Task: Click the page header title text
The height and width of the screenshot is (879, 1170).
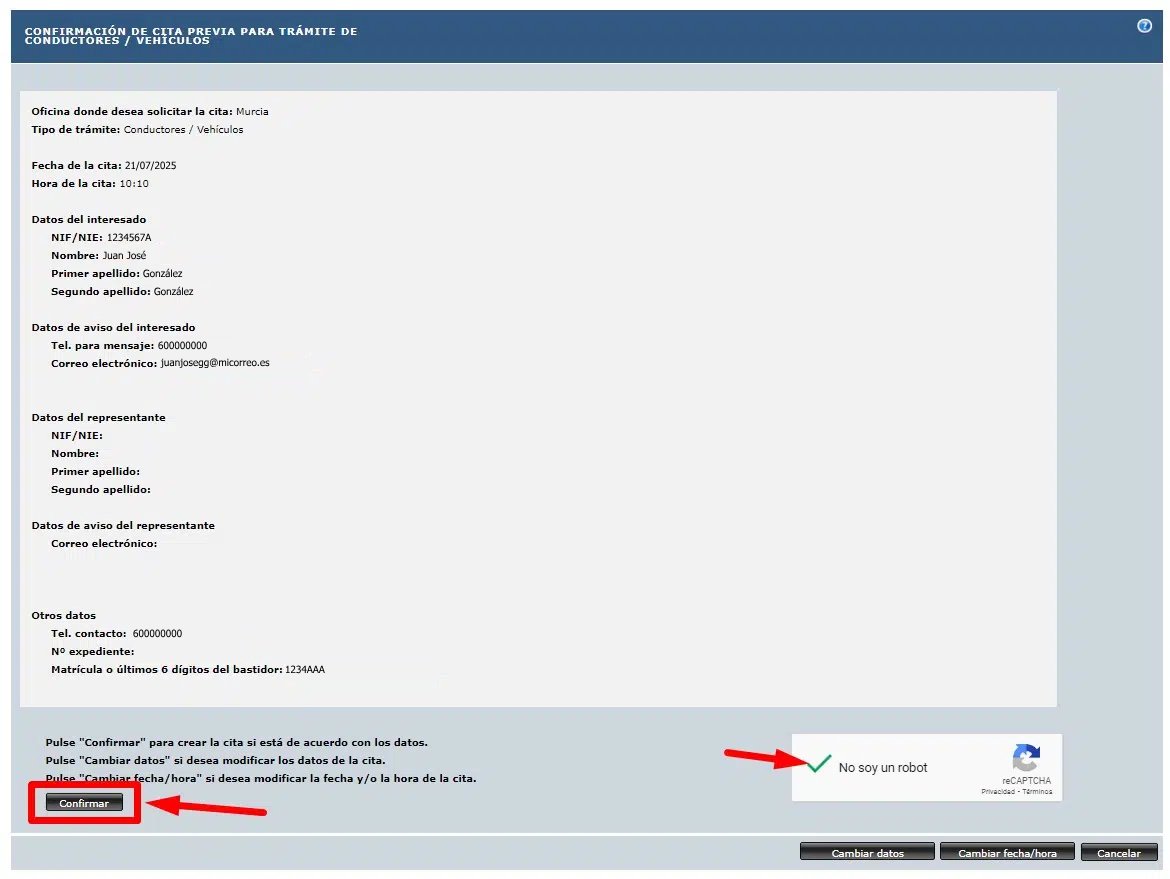Action: coord(190,36)
